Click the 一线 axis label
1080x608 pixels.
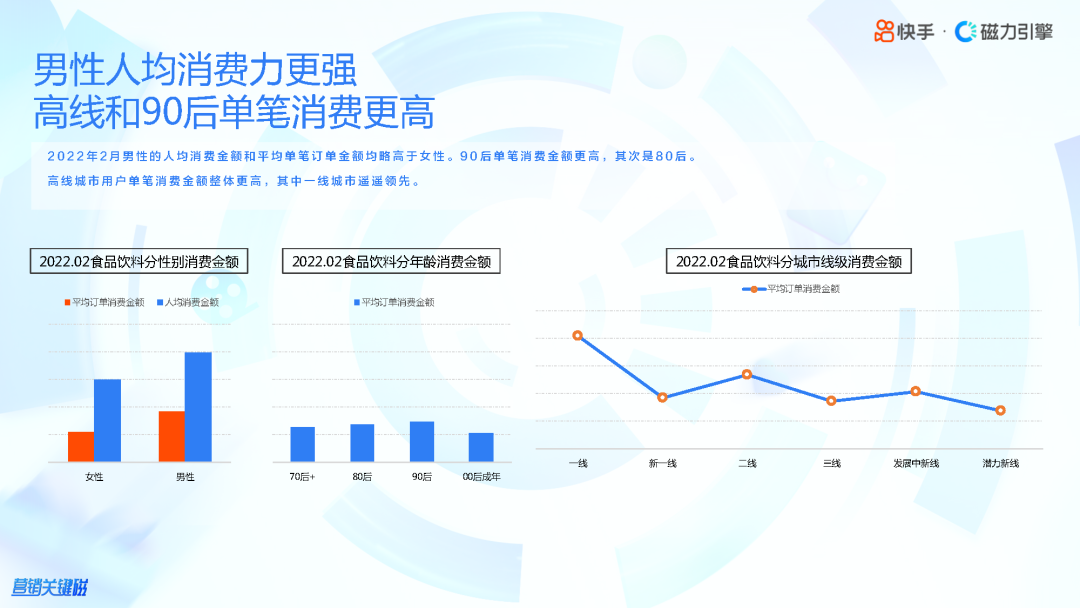tap(578, 463)
